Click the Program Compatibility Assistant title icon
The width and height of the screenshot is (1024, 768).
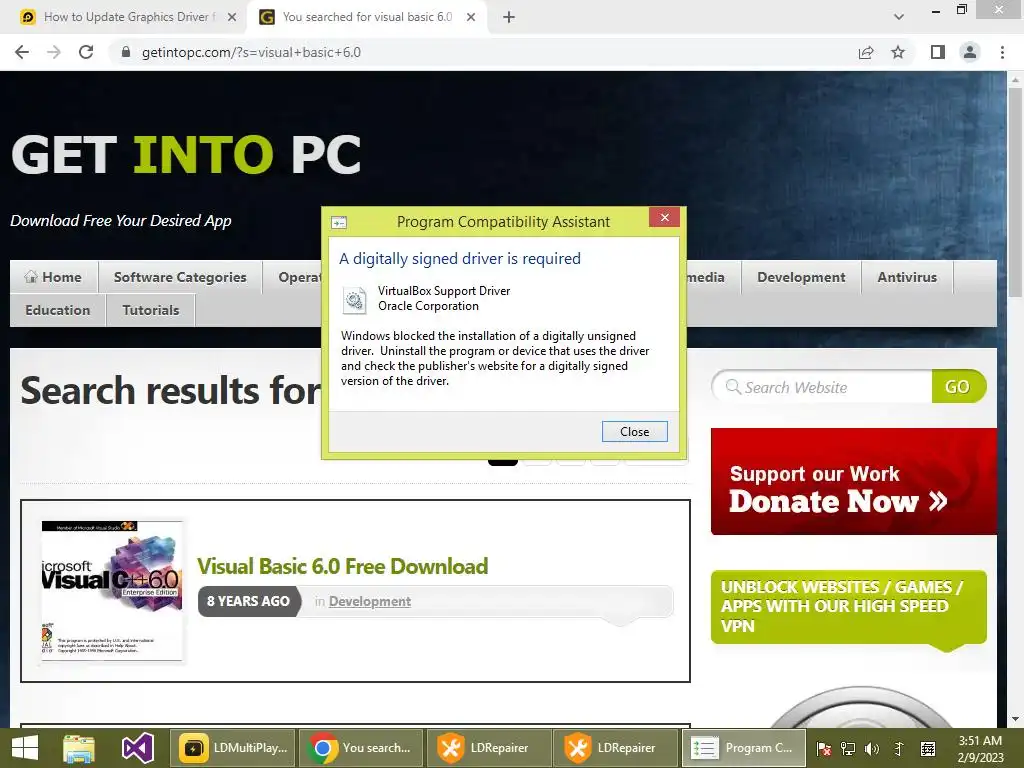coord(339,223)
